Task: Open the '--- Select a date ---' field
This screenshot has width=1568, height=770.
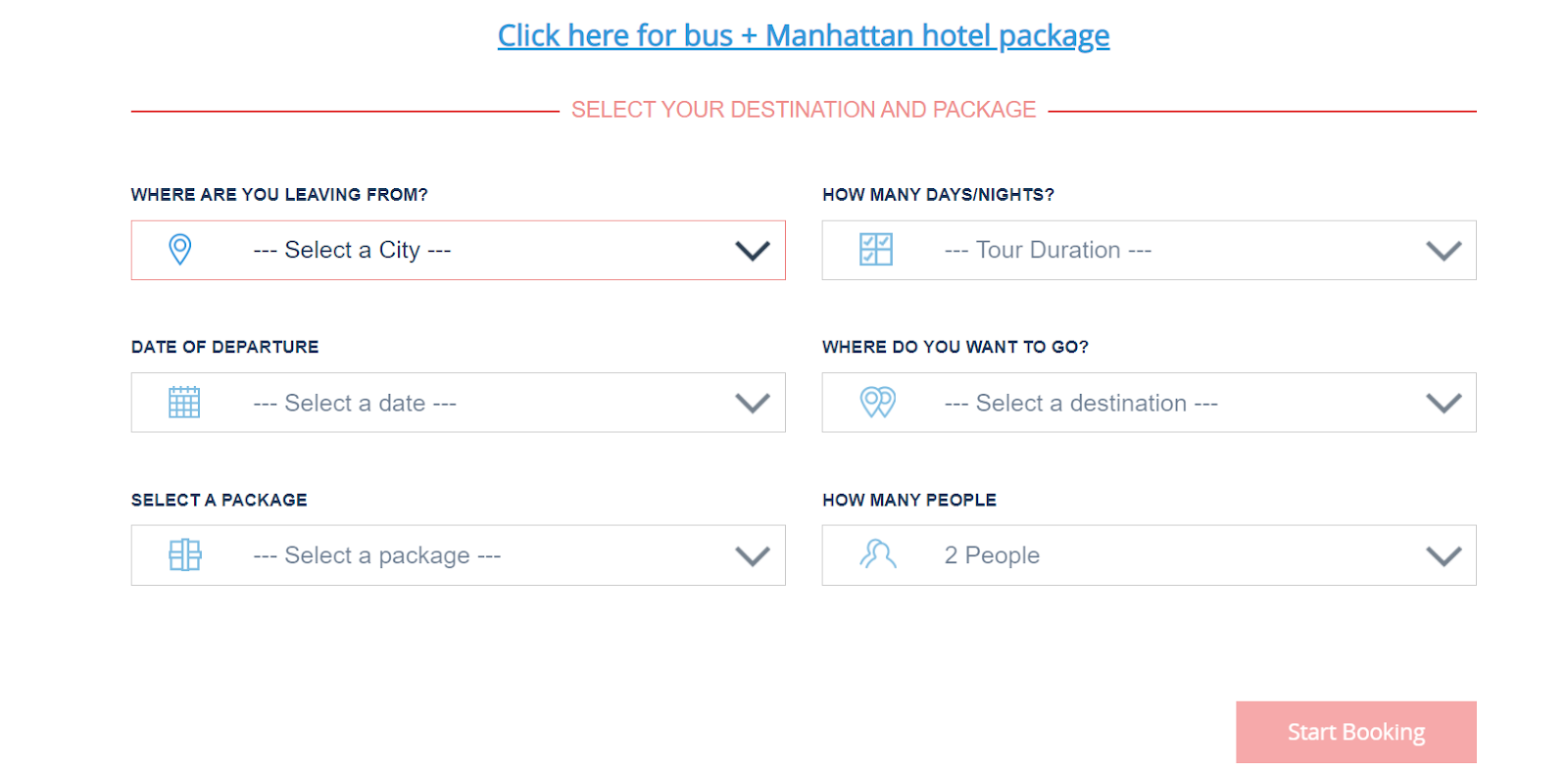Action: click(459, 403)
